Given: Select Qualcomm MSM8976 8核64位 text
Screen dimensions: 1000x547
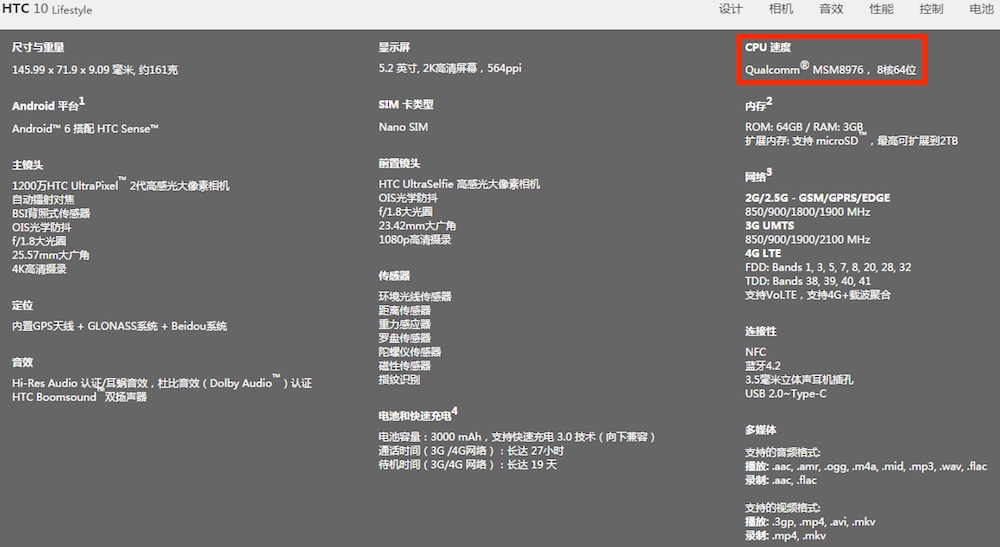Looking at the screenshot, I should (830, 68).
